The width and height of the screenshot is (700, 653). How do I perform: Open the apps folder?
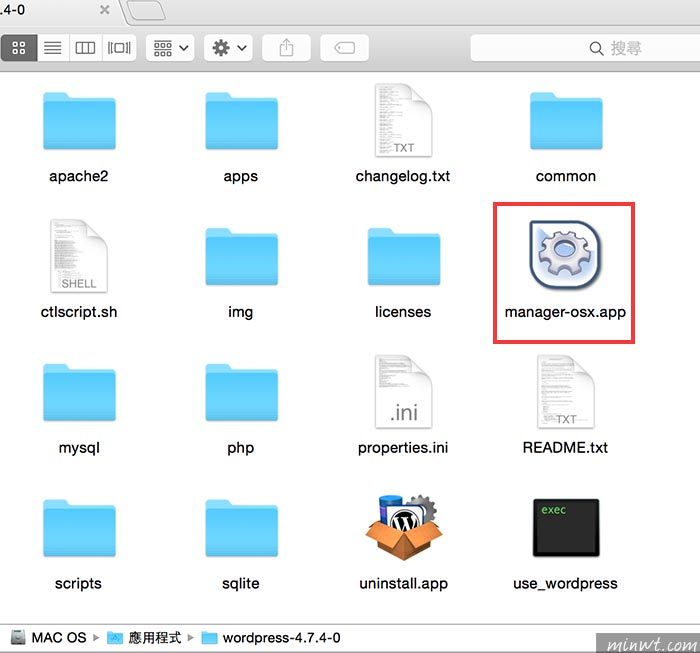pyautogui.click(x=242, y=121)
